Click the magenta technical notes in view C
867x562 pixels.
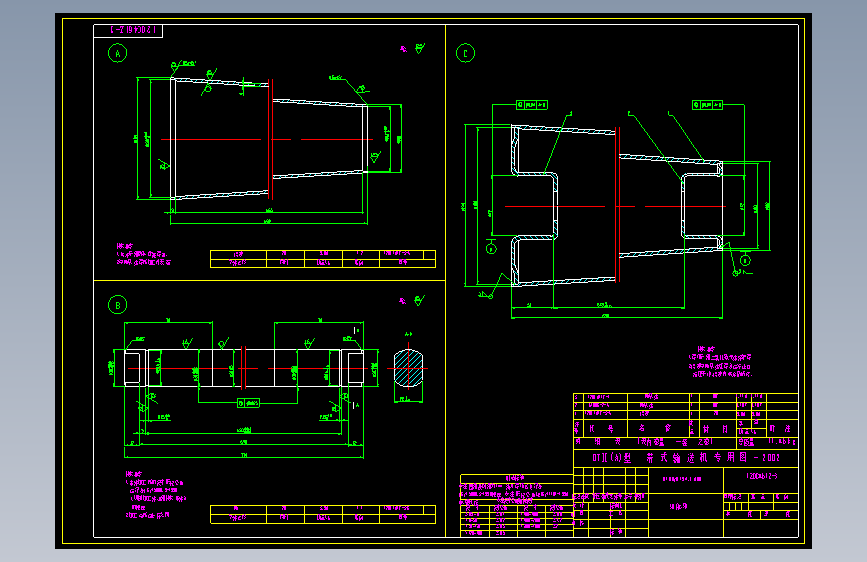pos(720,362)
